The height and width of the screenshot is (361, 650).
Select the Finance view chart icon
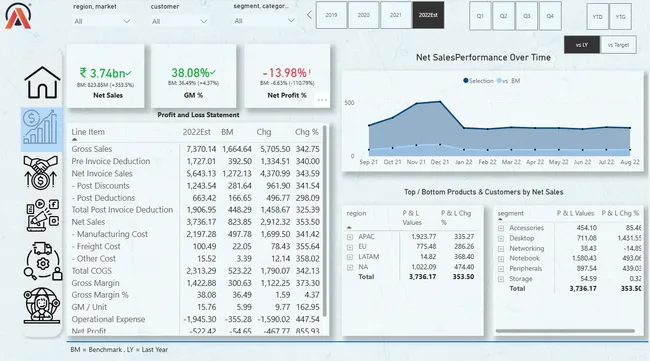click(41, 129)
